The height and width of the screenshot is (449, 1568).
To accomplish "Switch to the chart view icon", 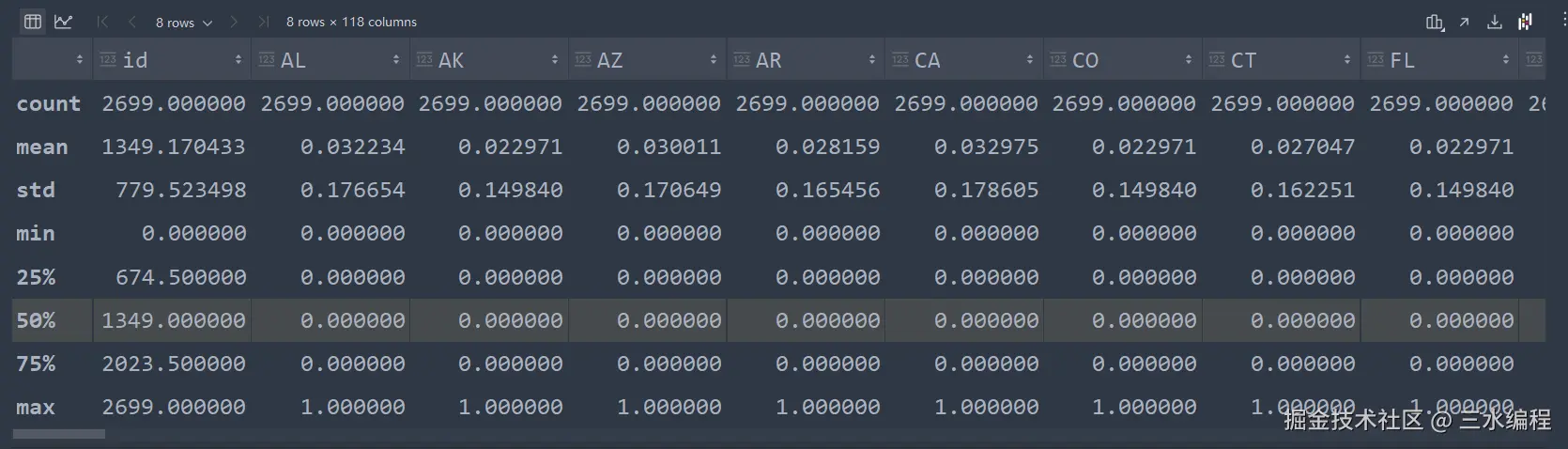I will [64, 22].
